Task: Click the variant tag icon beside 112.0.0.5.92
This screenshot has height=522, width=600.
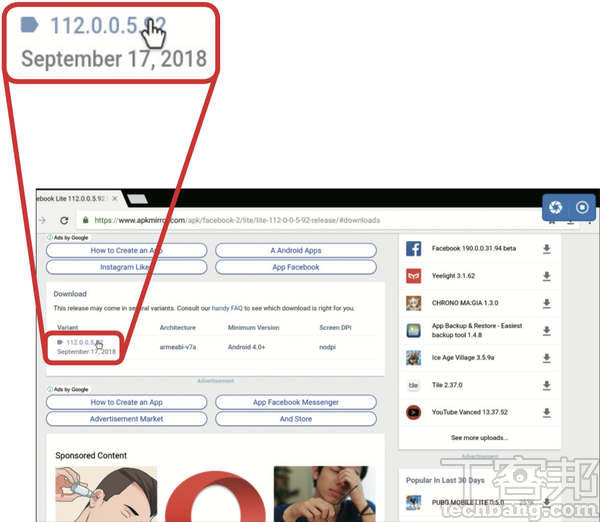Action: coord(60,342)
